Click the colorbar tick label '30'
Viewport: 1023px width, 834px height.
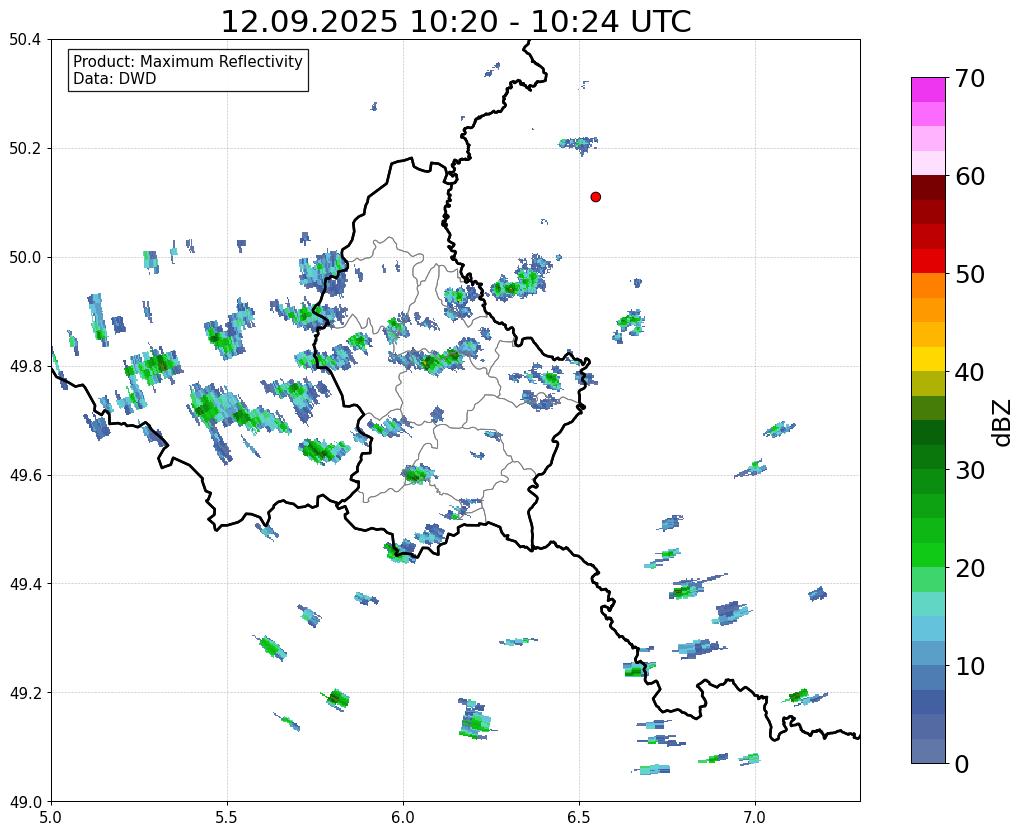point(969,470)
